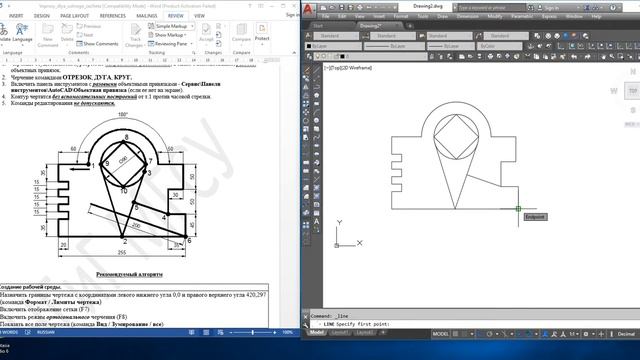
Task: Click RUSSIAN language in Word status bar
Action: [46, 332]
